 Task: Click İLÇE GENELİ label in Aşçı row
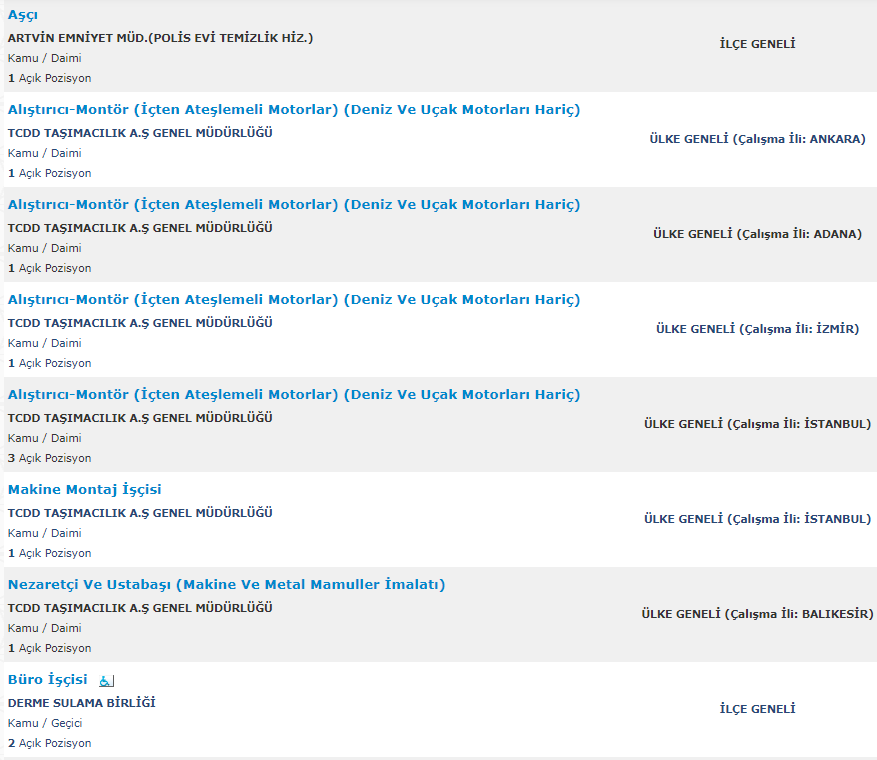(757, 44)
